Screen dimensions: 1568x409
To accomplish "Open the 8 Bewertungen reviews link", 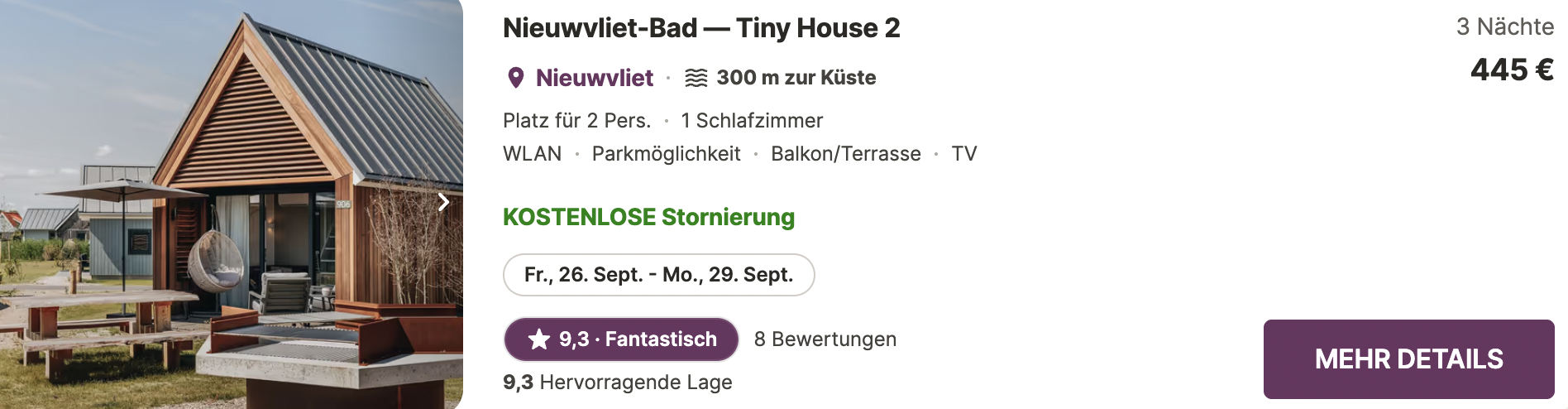I will (825, 339).
